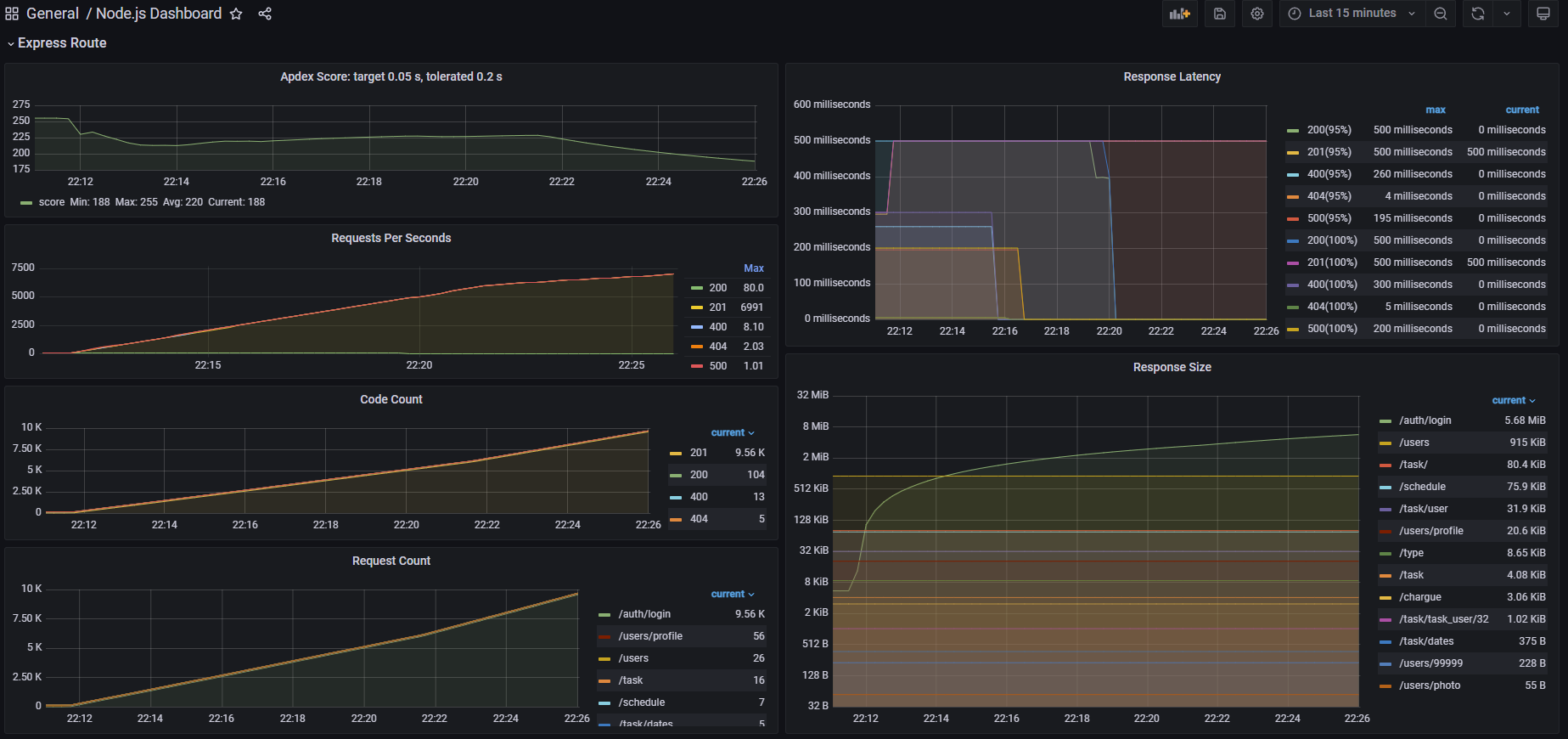This screenshot has height=739, width=1568.
Task: Save the dashboard with disk icon
Action: [x=1220, y=14]
